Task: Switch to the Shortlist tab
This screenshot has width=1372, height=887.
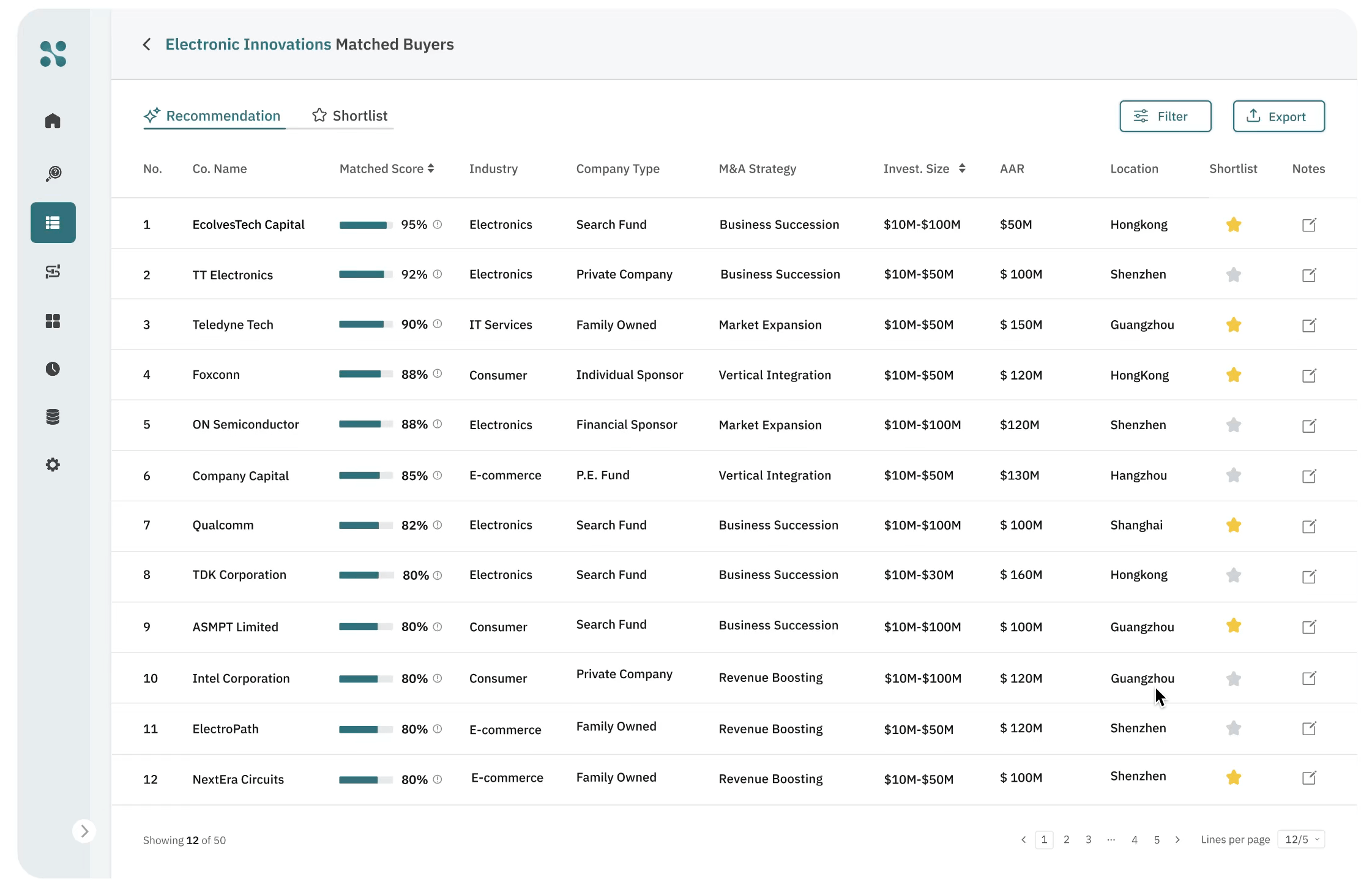Action: (350, 116)
